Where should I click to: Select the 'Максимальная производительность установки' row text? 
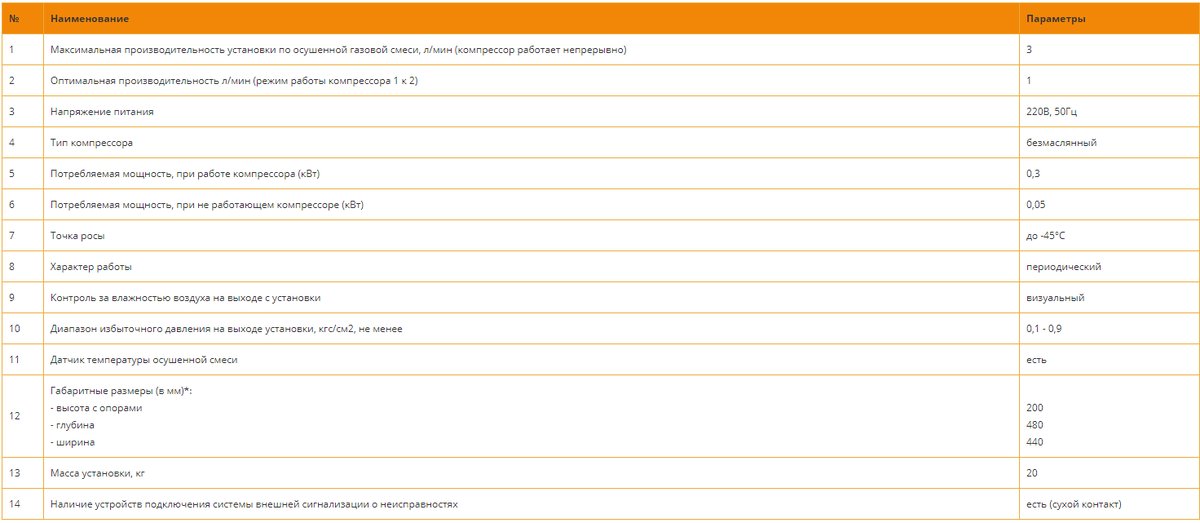[x=338, y=49]
